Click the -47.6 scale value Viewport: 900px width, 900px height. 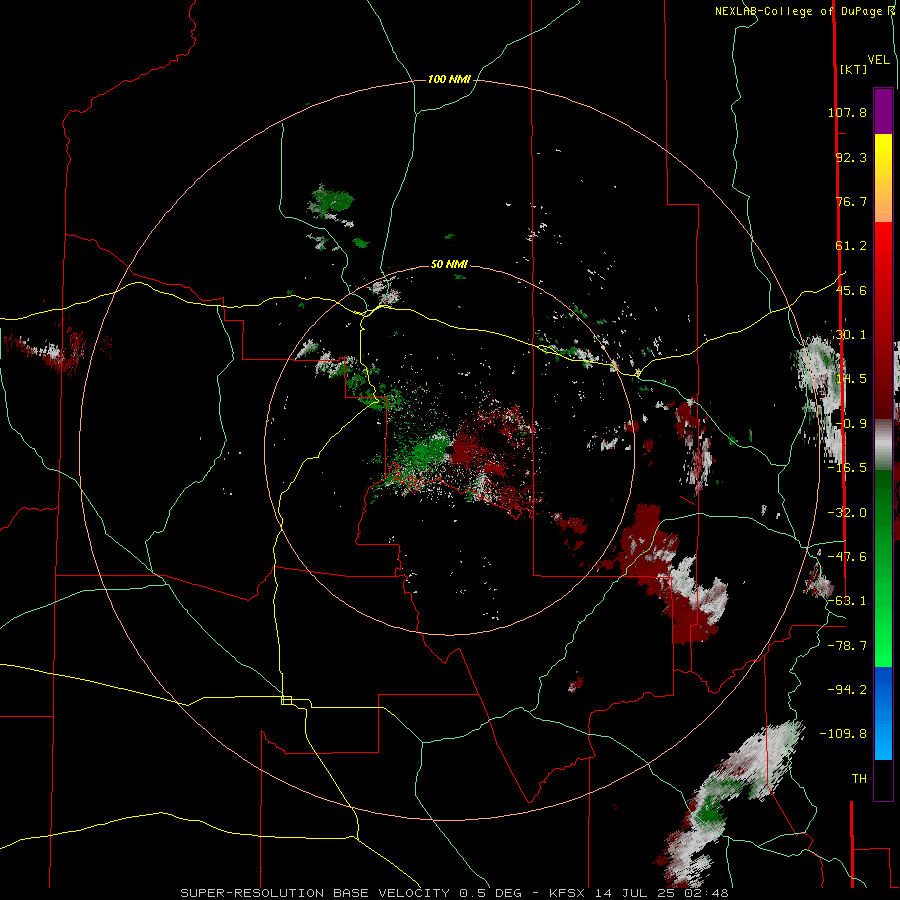coord(847,557)
